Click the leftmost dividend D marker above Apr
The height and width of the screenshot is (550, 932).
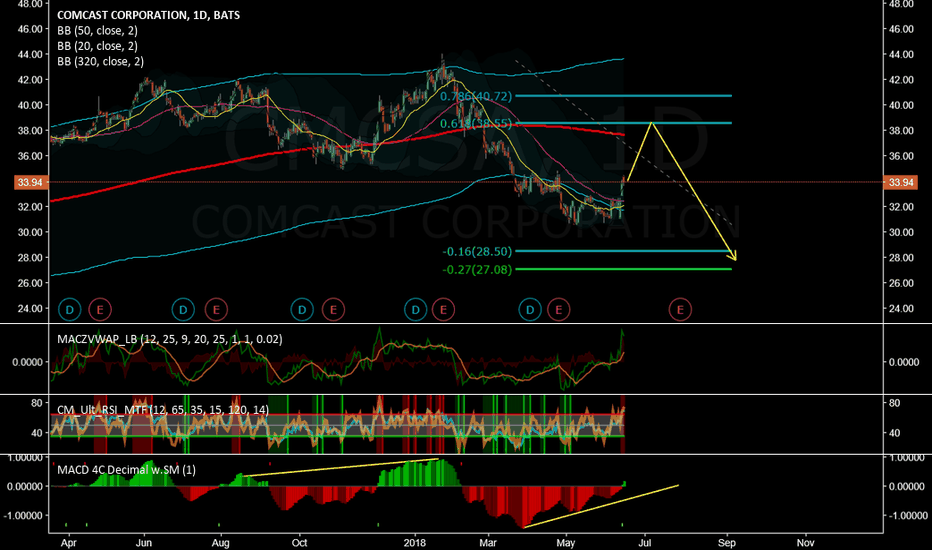coord(70,310)
